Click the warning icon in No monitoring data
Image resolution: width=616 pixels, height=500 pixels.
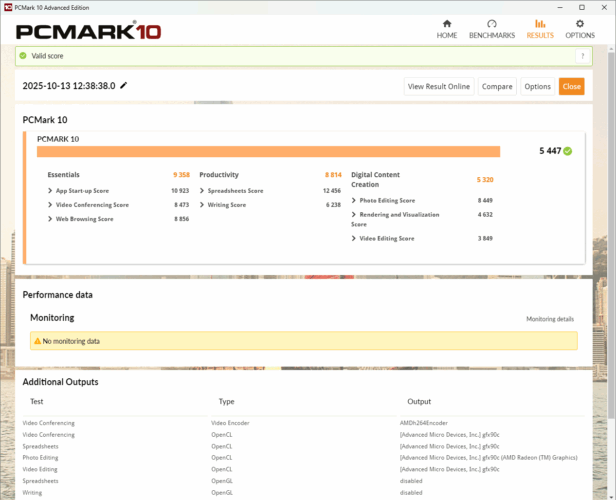[x=37, y=341]
